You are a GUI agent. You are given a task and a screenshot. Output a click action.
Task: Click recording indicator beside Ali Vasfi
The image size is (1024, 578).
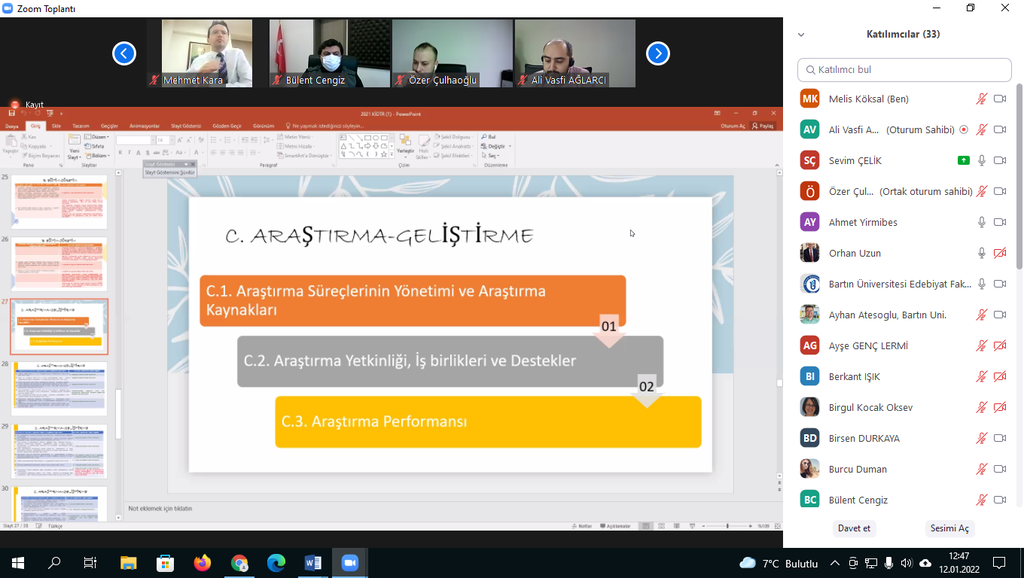(963, 129)
